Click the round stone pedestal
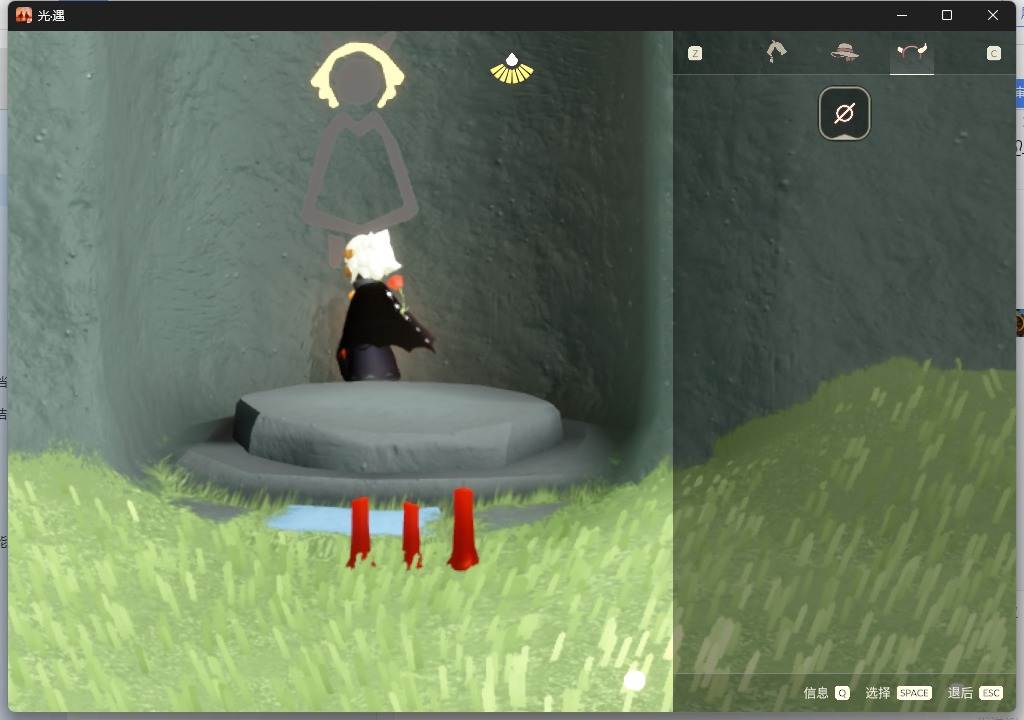The width and height of the screenshot is (1024, 720). 398,426
